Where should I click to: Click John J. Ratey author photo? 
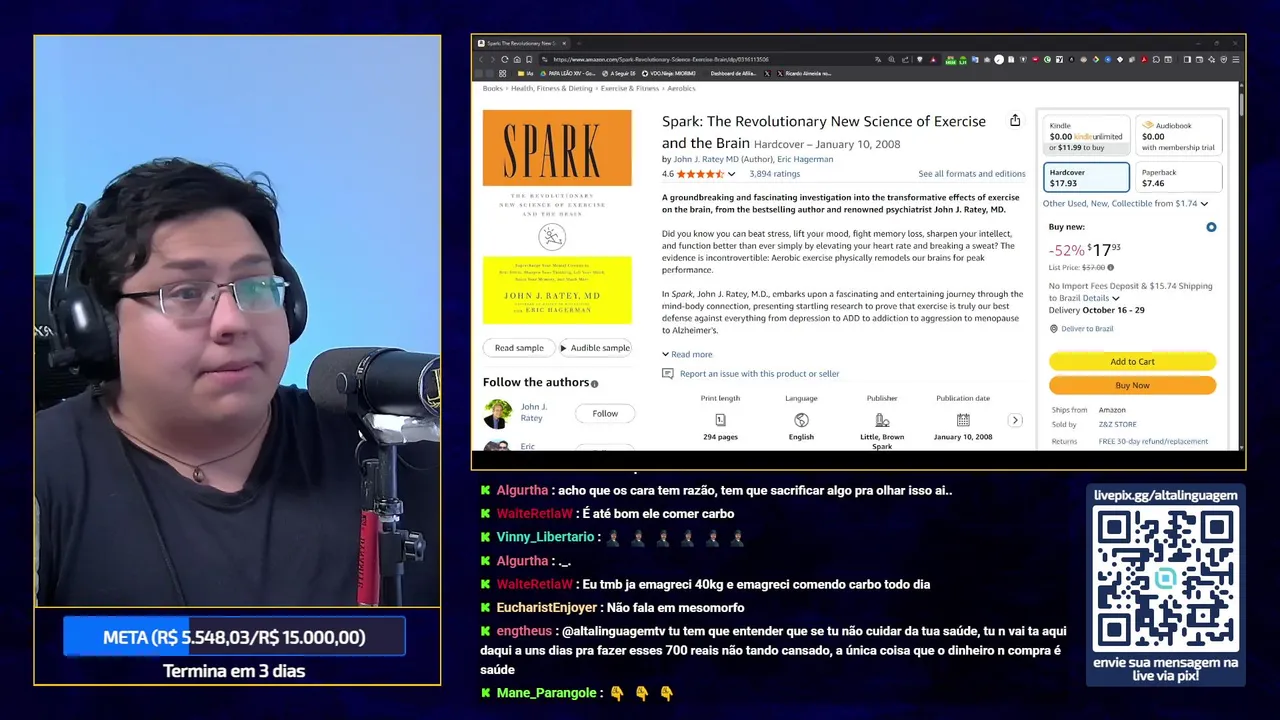click(x=498, y=413)
